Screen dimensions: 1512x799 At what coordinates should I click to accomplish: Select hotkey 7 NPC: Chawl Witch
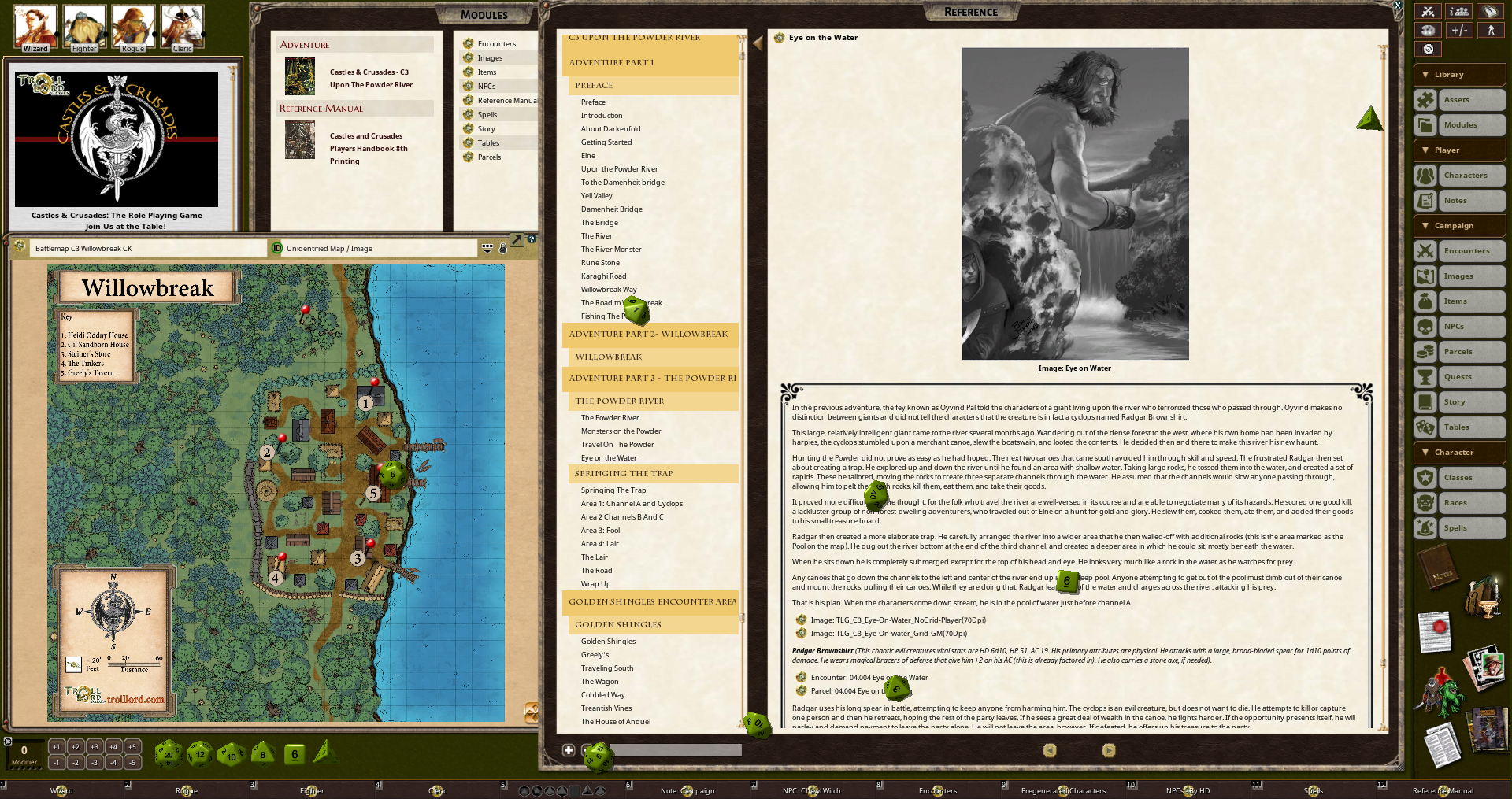click(811, 790)
